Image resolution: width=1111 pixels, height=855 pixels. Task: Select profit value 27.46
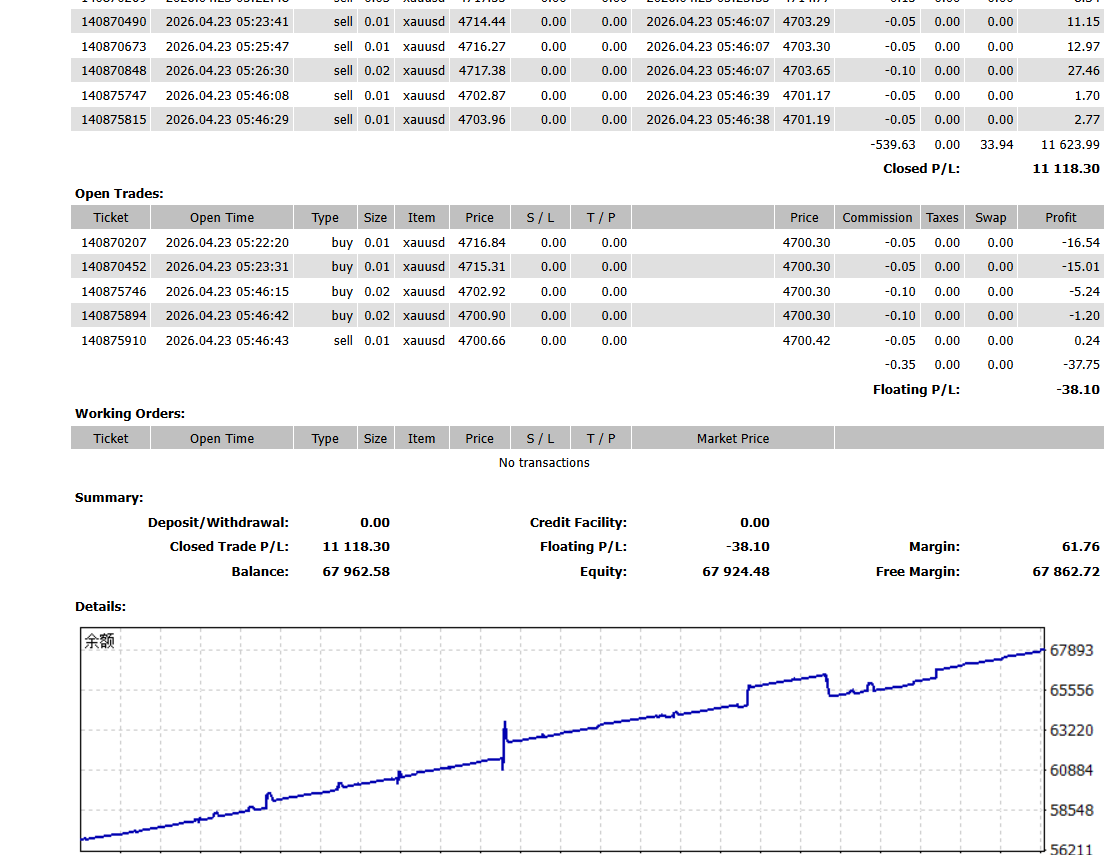pos(1083,71)
